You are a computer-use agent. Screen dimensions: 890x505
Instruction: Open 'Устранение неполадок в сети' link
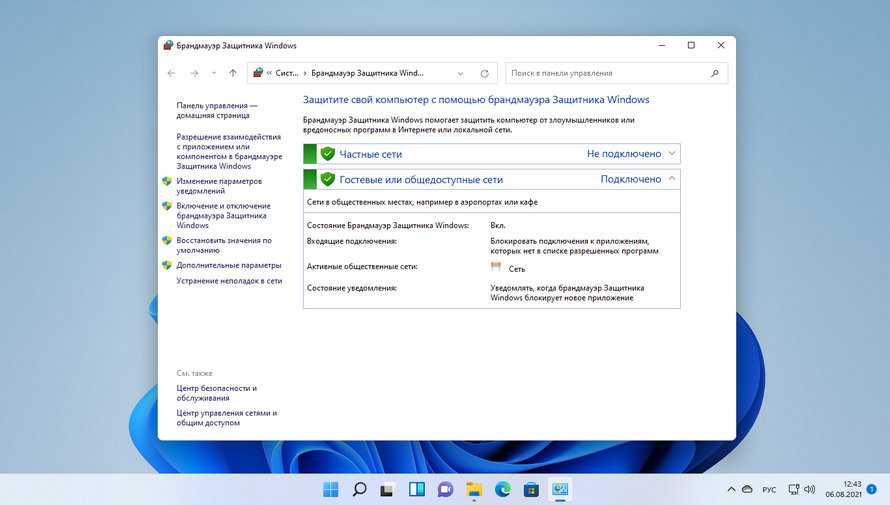229,280
